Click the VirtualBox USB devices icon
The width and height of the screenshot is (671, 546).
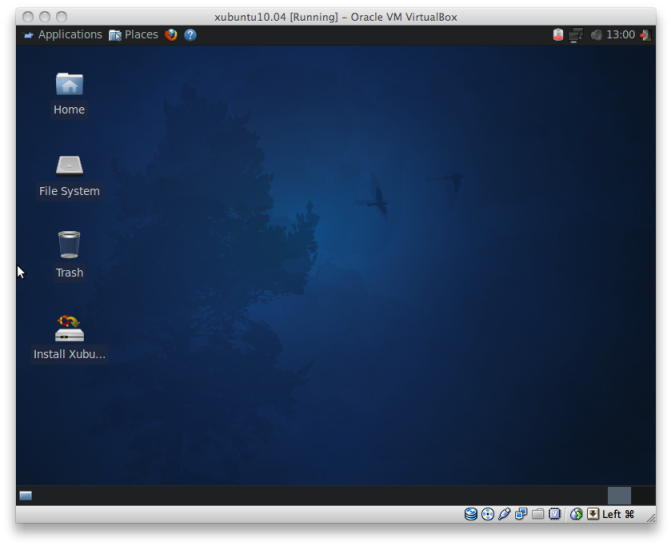(504, 514)
